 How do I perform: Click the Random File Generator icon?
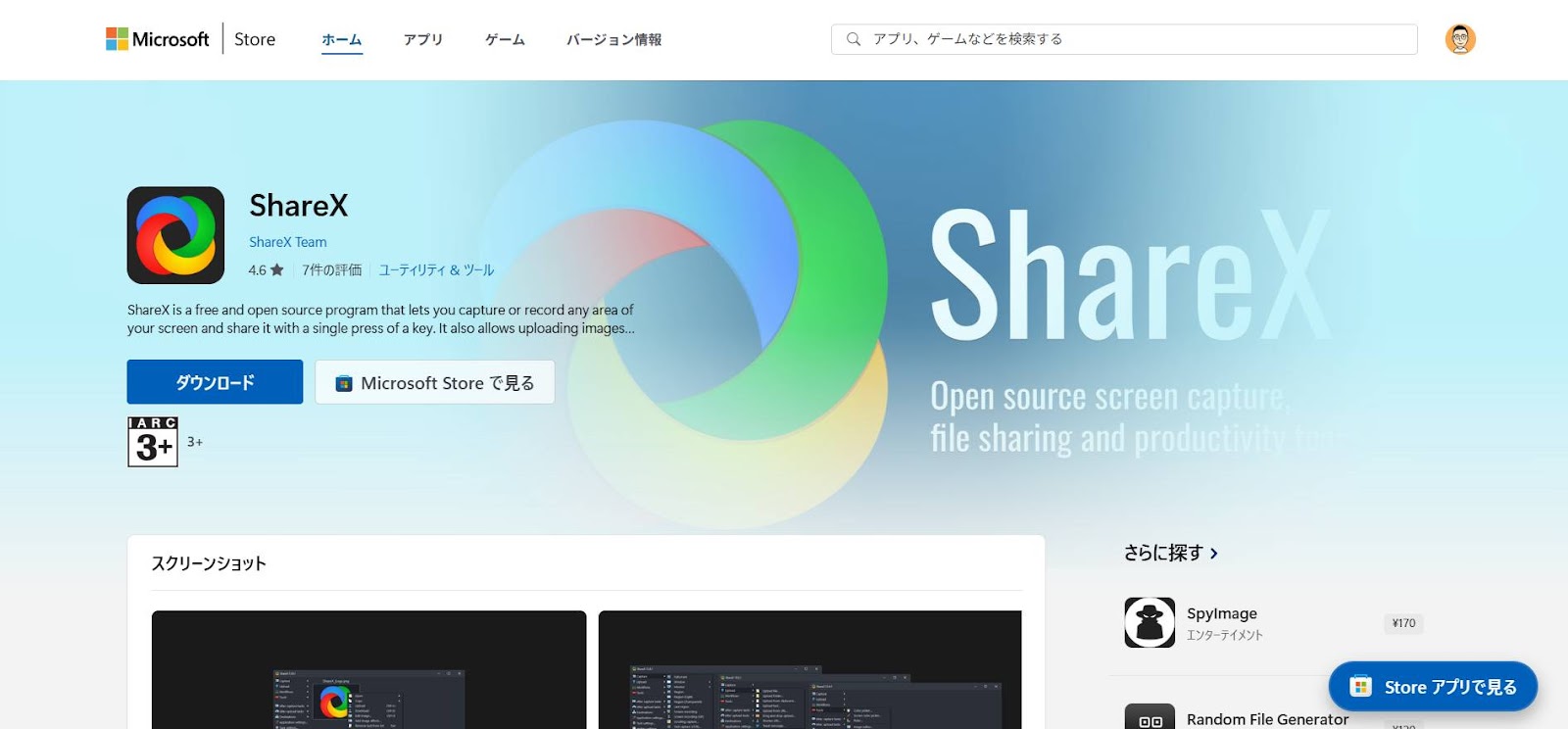(x=1150, y=716)
